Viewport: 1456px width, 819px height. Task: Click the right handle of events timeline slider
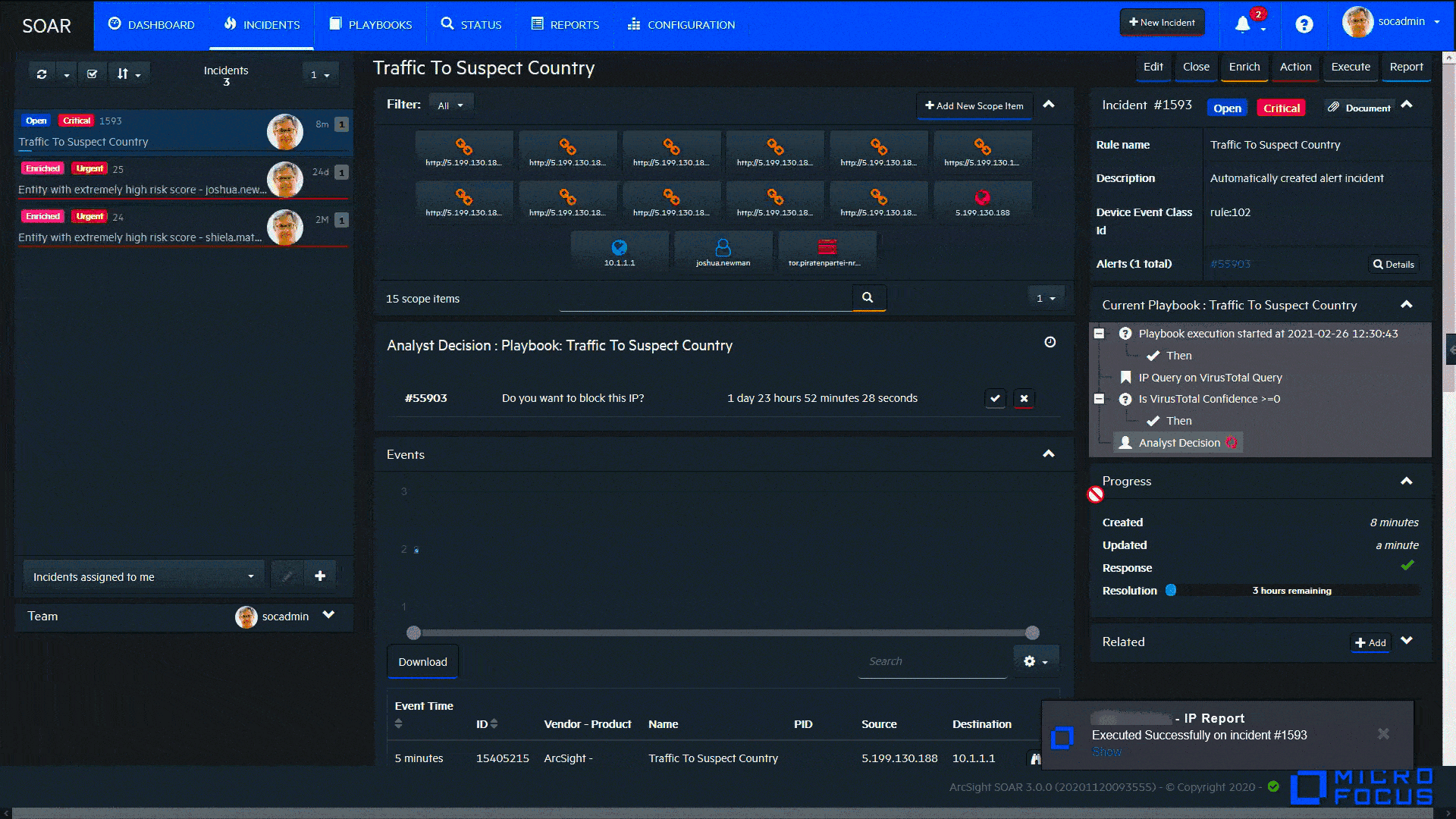1032,632
